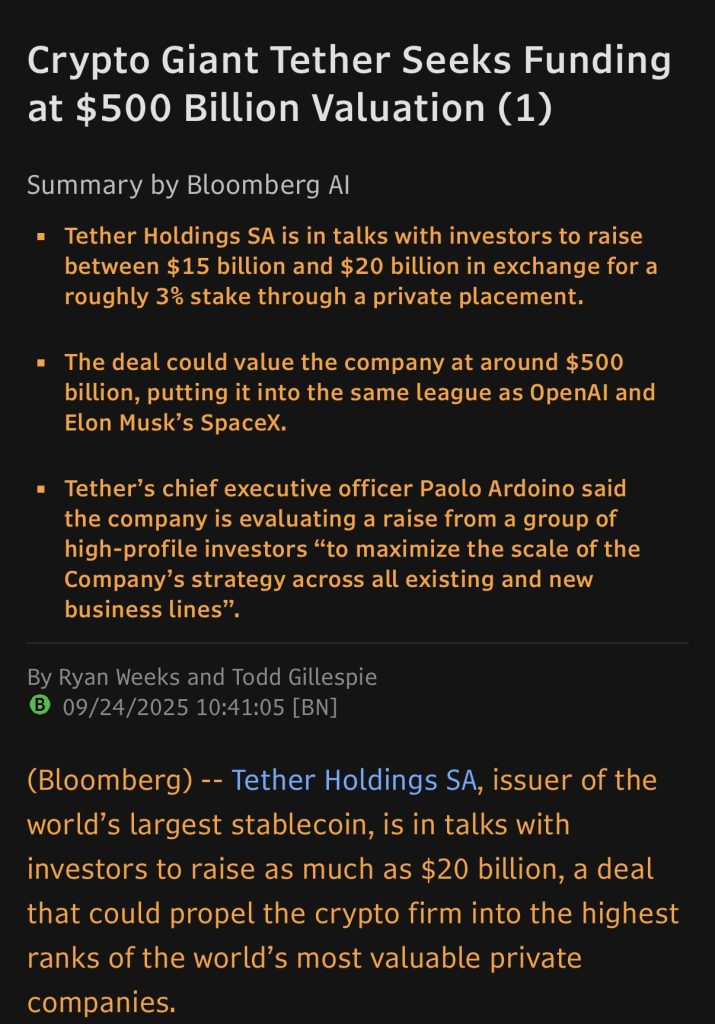Click Elon Musk's SpaceX text
The height and width of the screenshot is (1024, 715).
[175, 423]
